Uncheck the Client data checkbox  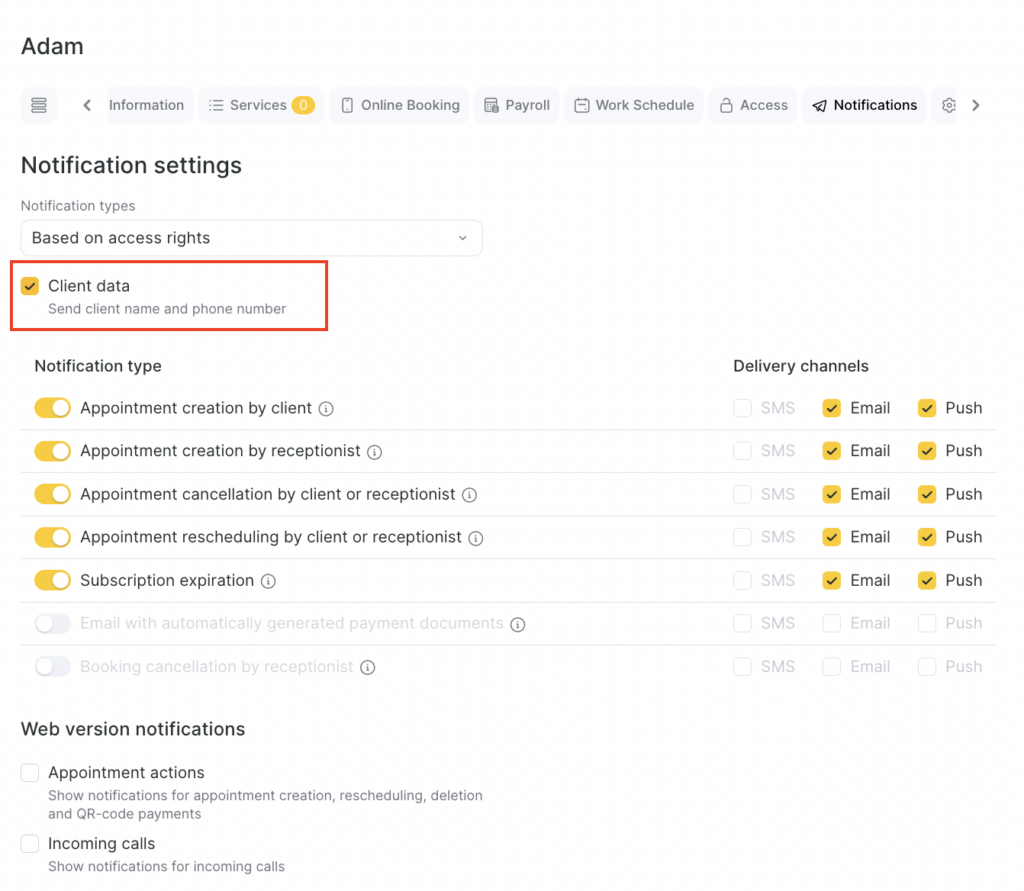(x=30, y=287)
